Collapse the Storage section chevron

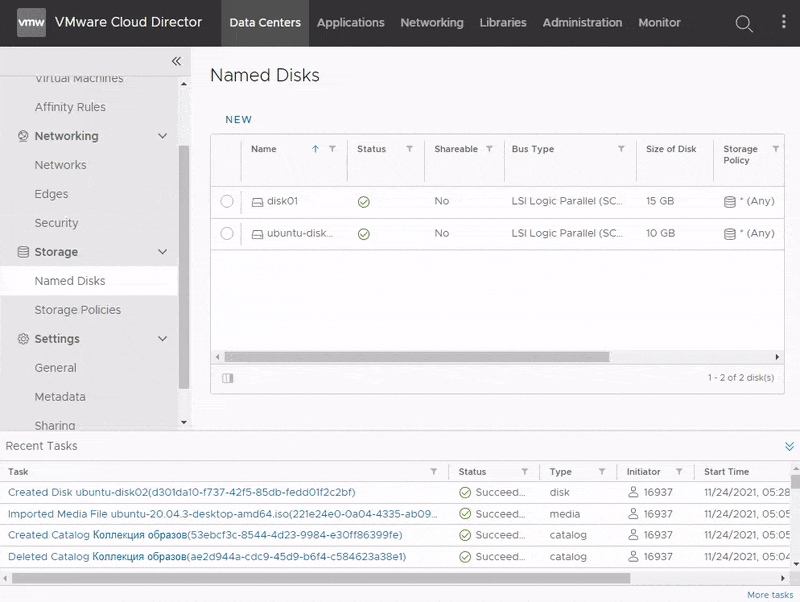coord(162,252)
